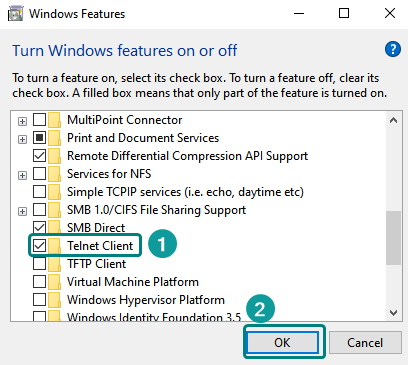
Task: Click the SMB Direct folder icon
Action: coord(54,227)
